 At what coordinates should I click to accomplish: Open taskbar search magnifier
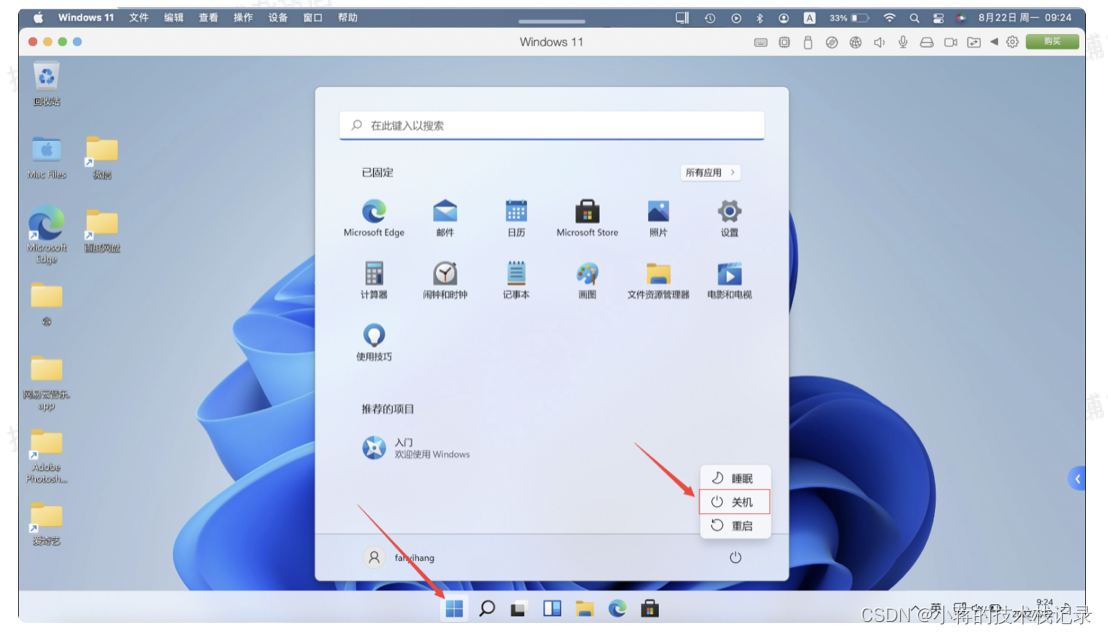(x=487, y=609)
